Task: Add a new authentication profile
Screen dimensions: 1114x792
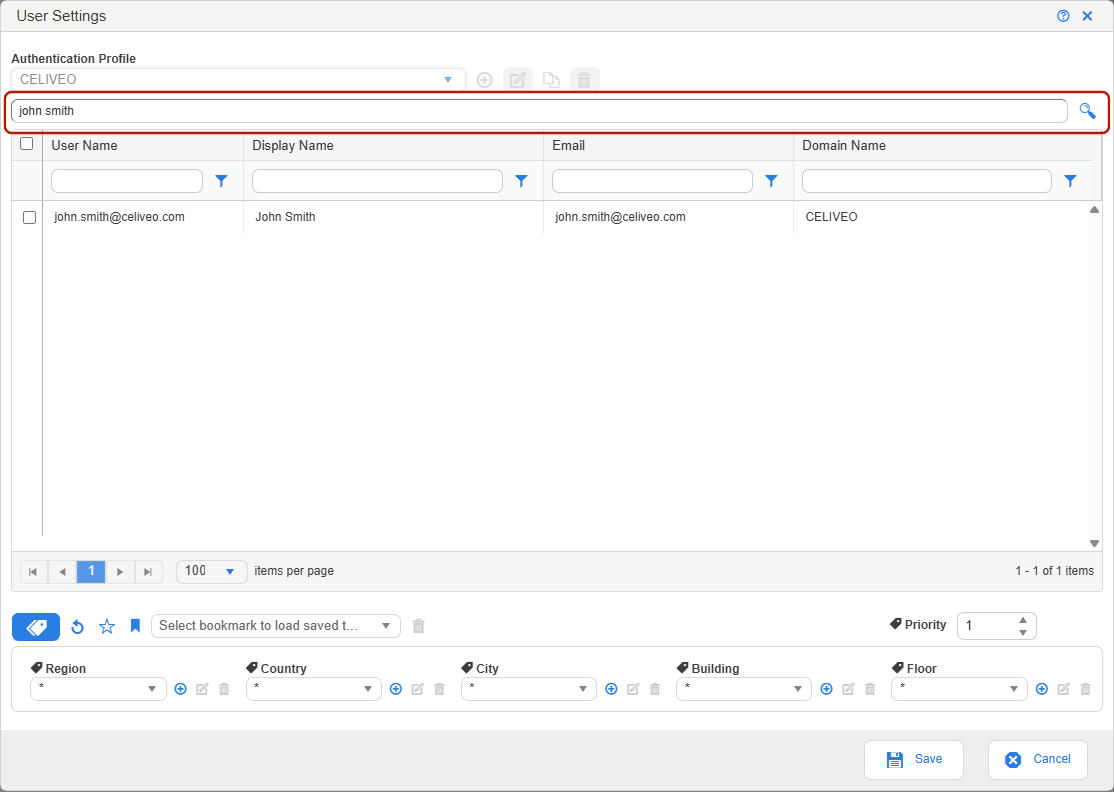Action: [x=485, y=80]
